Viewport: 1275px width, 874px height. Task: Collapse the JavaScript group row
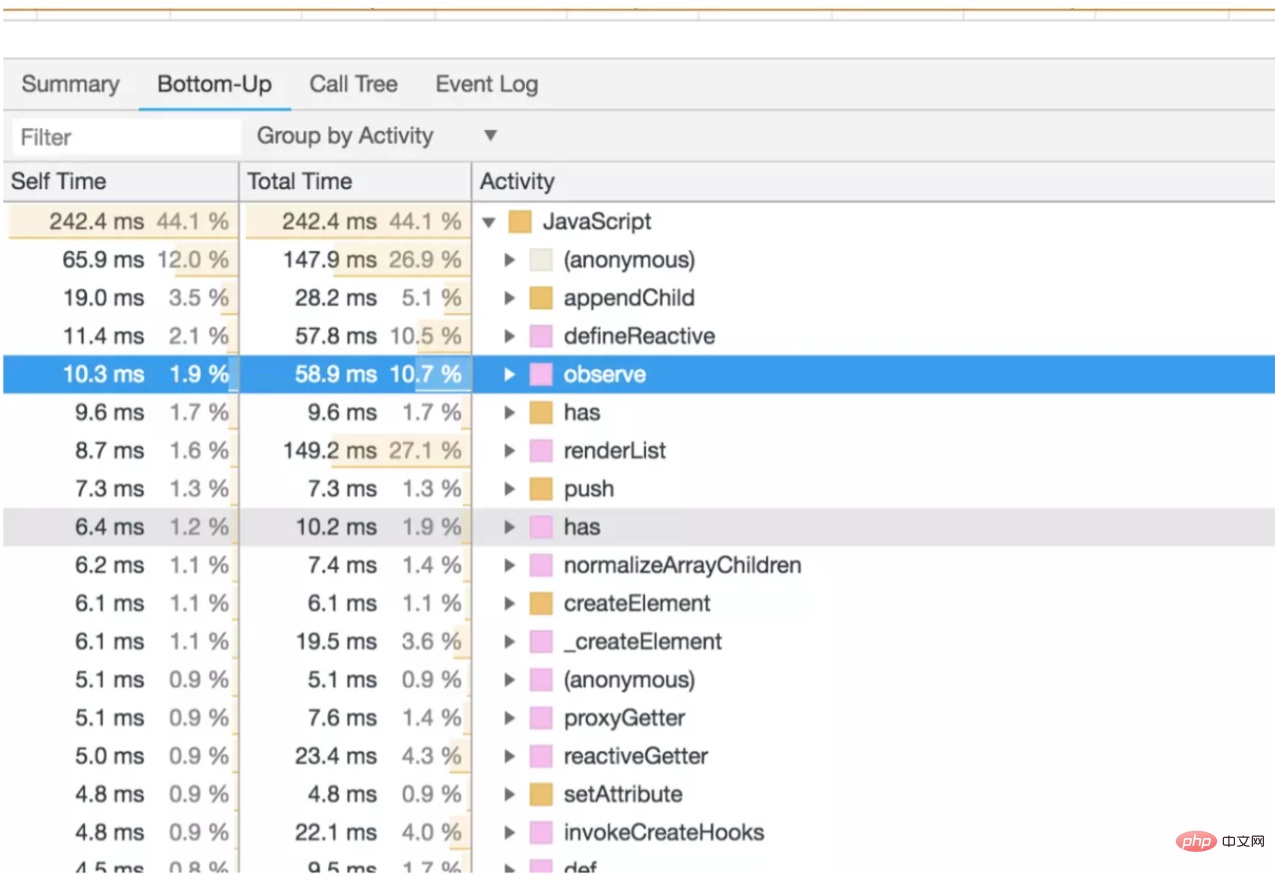pyautogui.click(x=489, y=222)
